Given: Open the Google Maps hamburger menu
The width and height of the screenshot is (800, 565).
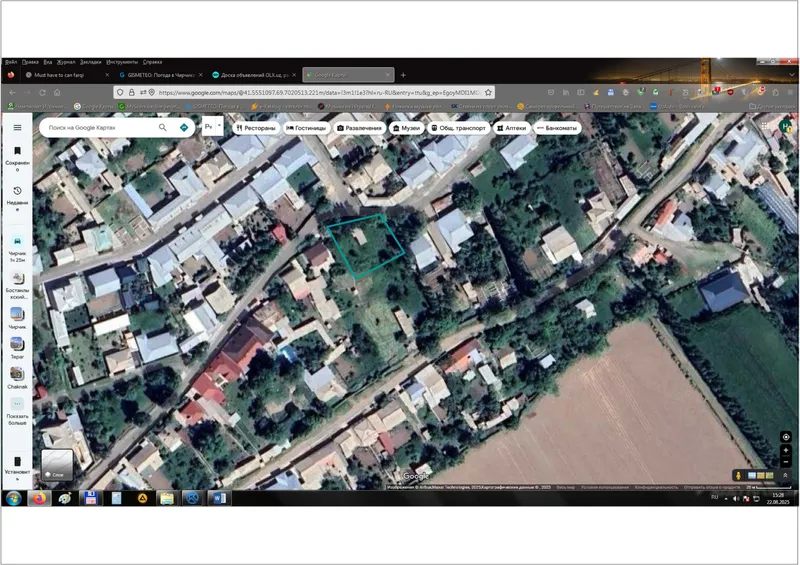Looking at the screenshot, I should 17,128.
